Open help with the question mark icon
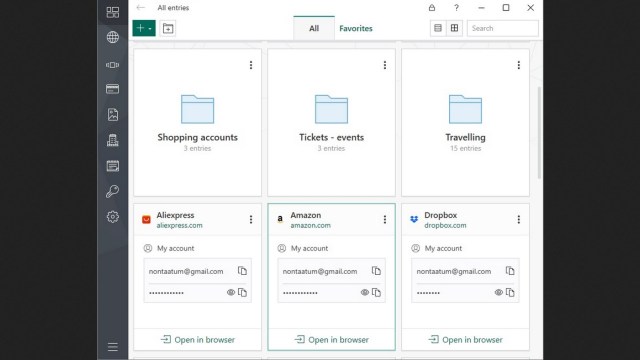 pos(456,7)
